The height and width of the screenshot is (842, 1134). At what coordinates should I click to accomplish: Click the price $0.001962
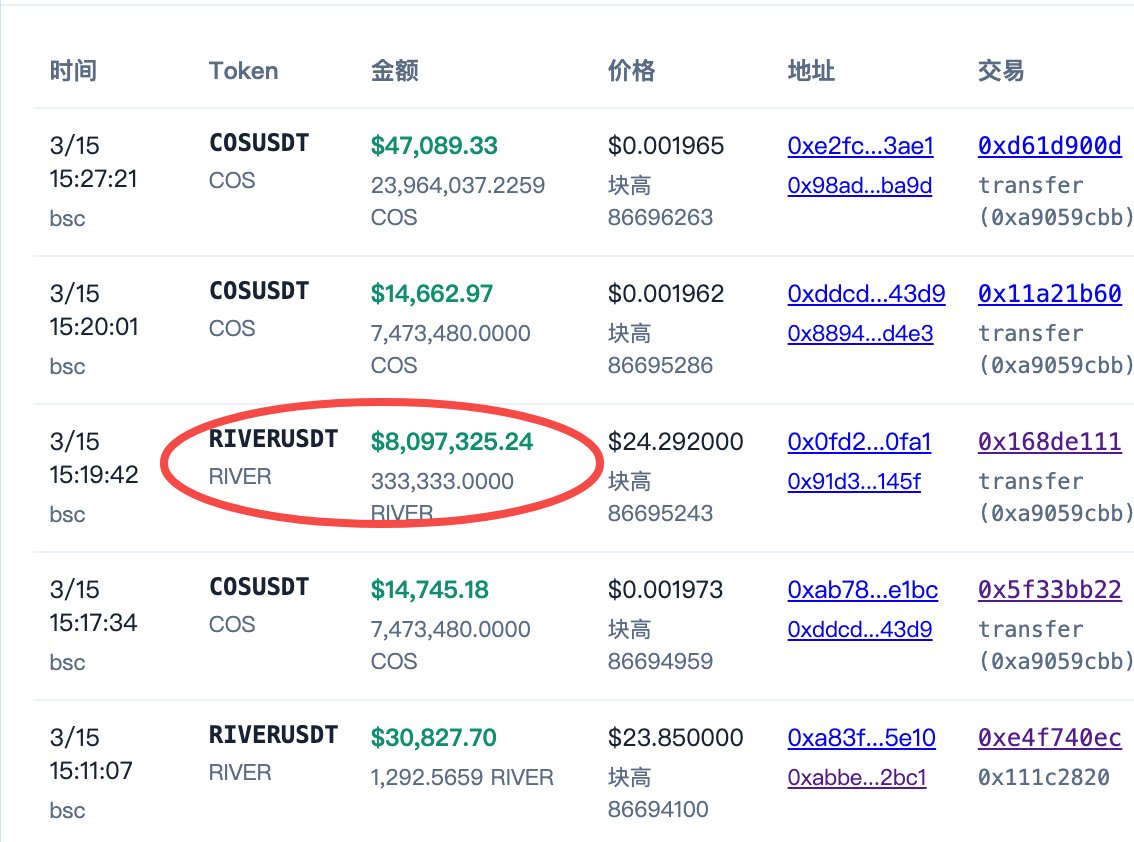coord(665,294)
